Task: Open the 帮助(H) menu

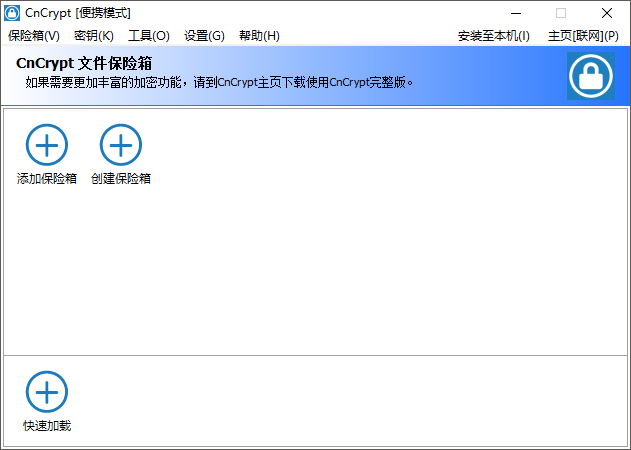Action: 259,36
